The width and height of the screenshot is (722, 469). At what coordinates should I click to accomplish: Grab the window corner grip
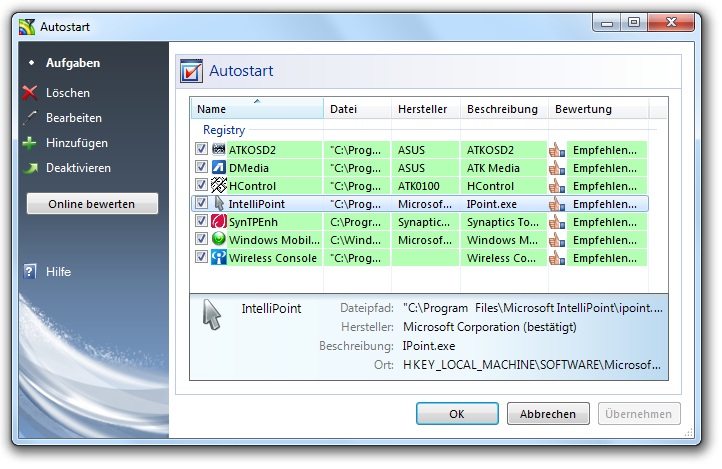coord(689,433)
